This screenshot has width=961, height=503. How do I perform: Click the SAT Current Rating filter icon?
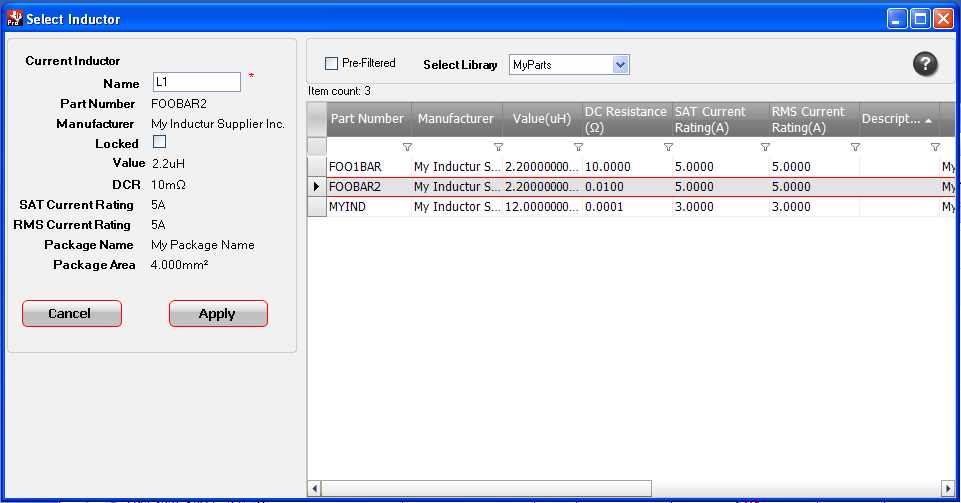click(765, 147)
